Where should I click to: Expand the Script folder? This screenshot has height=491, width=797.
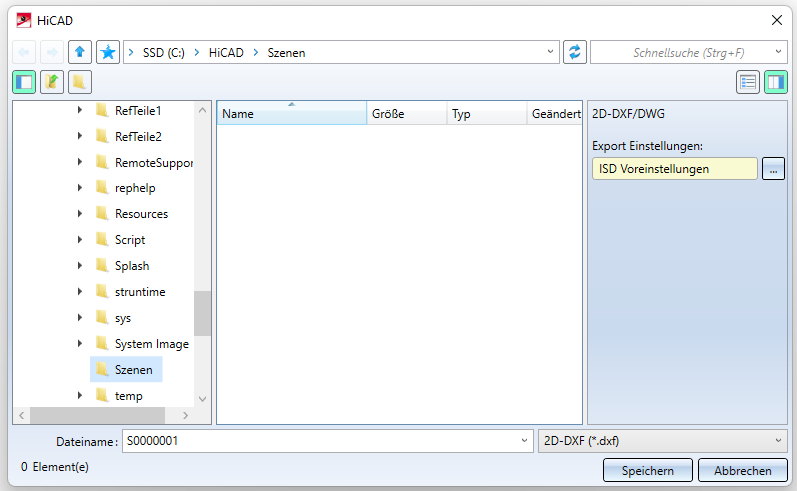point(80,239)
